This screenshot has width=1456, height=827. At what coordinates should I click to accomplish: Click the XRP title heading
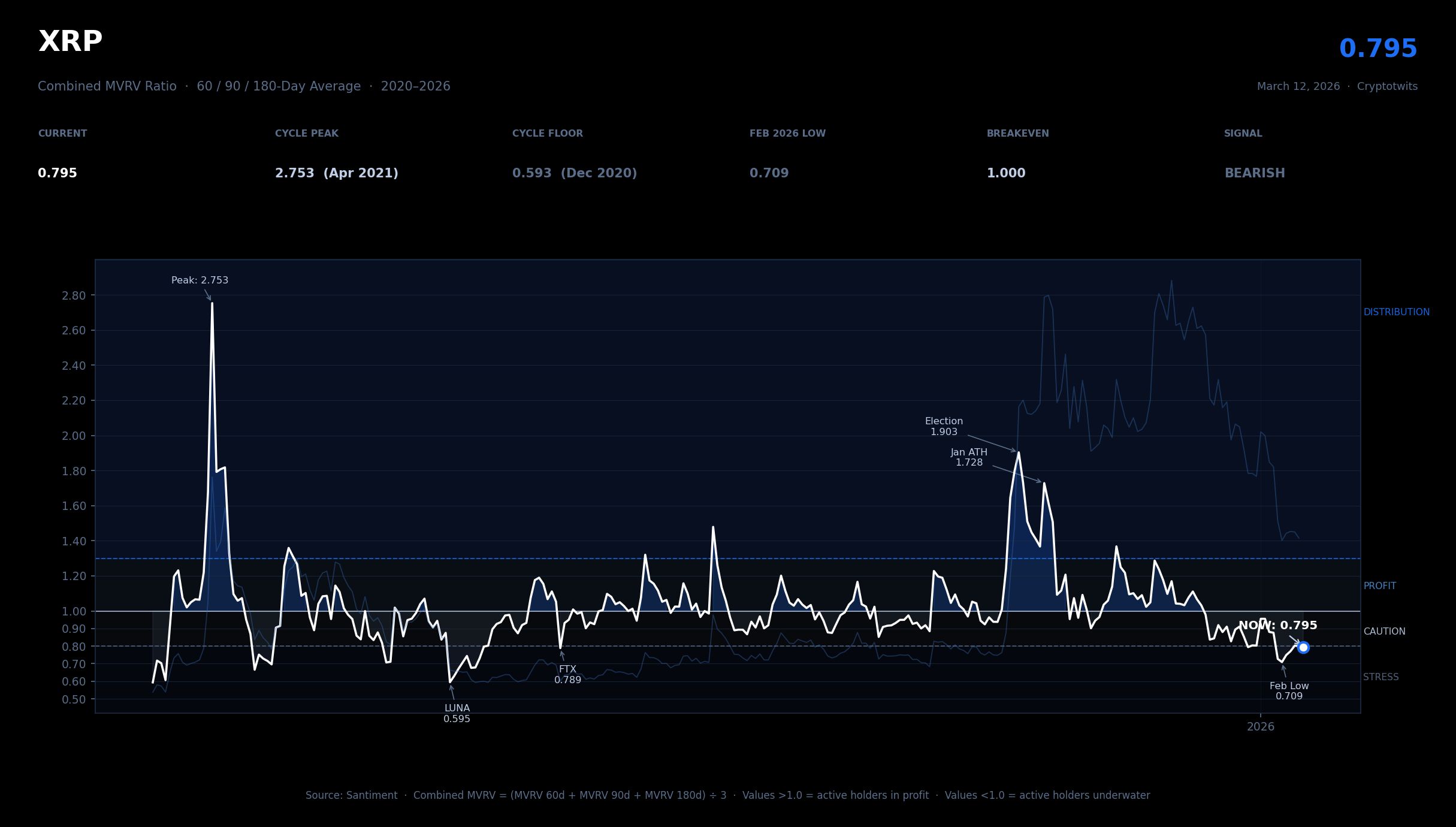71,42
